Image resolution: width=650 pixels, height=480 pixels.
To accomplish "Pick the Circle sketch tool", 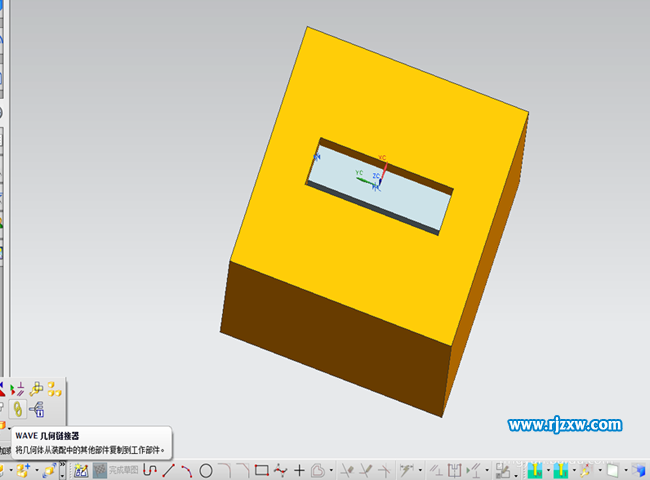I will tap(206, 470).
